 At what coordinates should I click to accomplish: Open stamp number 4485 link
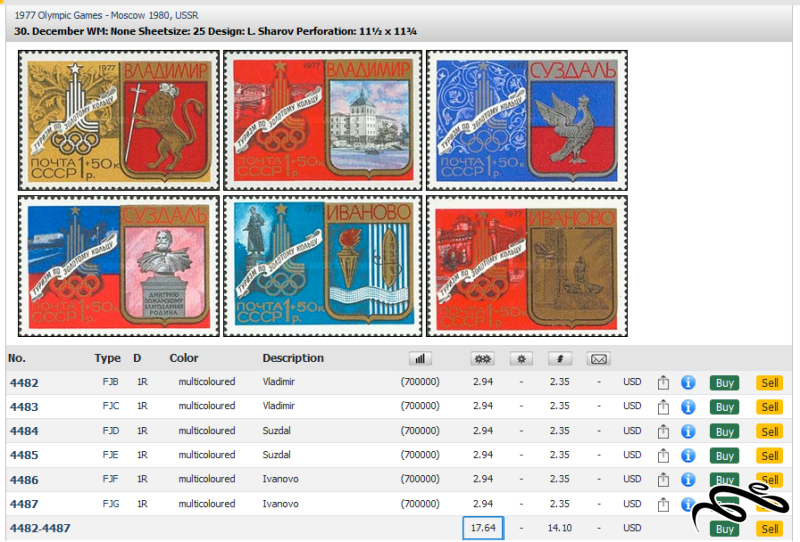point(24,455)
